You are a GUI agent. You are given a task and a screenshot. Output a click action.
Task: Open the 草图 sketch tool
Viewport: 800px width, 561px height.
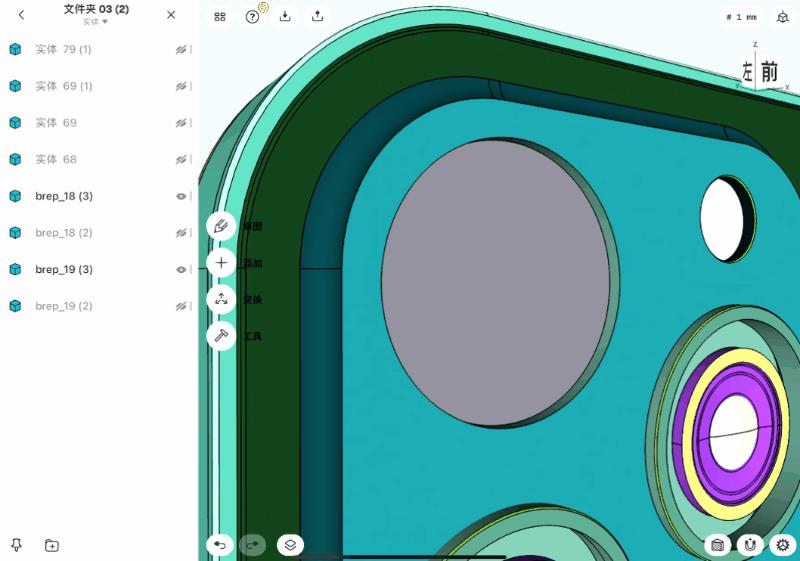click(221, 226)
